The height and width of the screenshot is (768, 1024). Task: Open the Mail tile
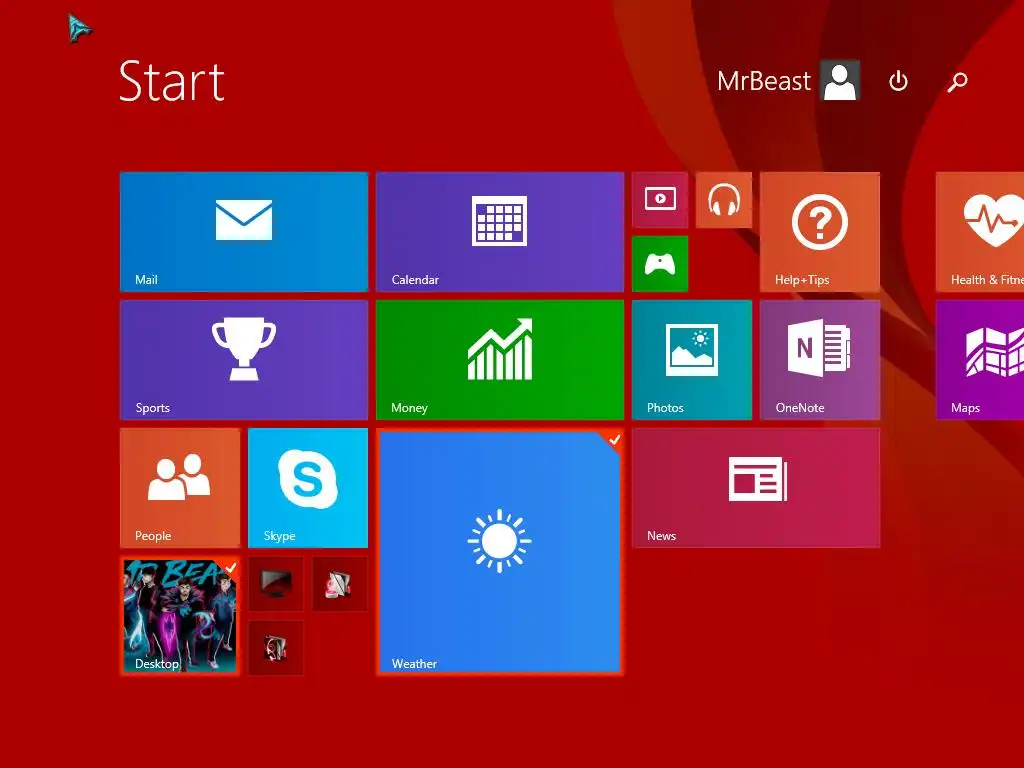pyautogui.click(x=244, y=232)
